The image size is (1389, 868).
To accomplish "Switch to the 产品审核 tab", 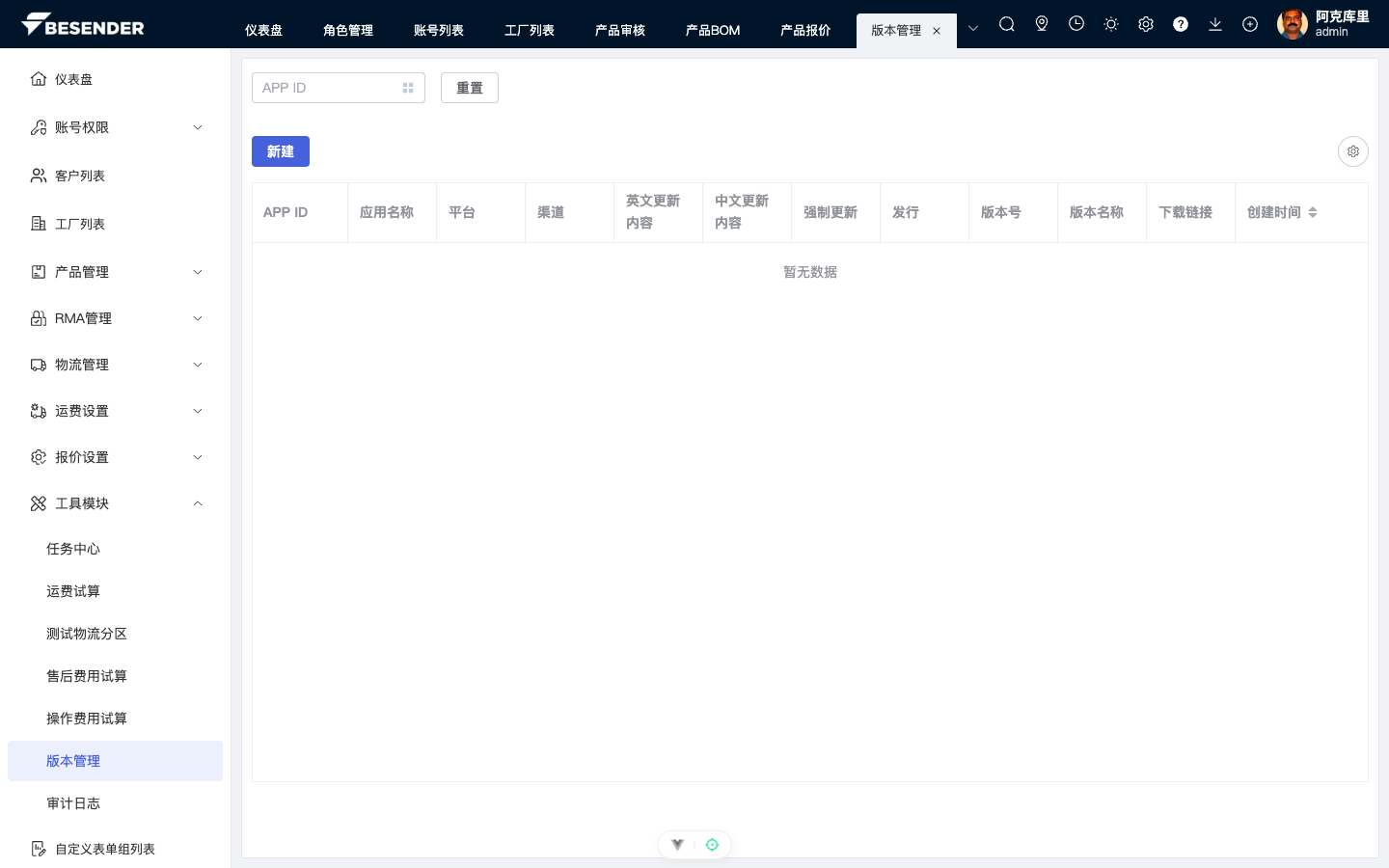I will 620,31.
